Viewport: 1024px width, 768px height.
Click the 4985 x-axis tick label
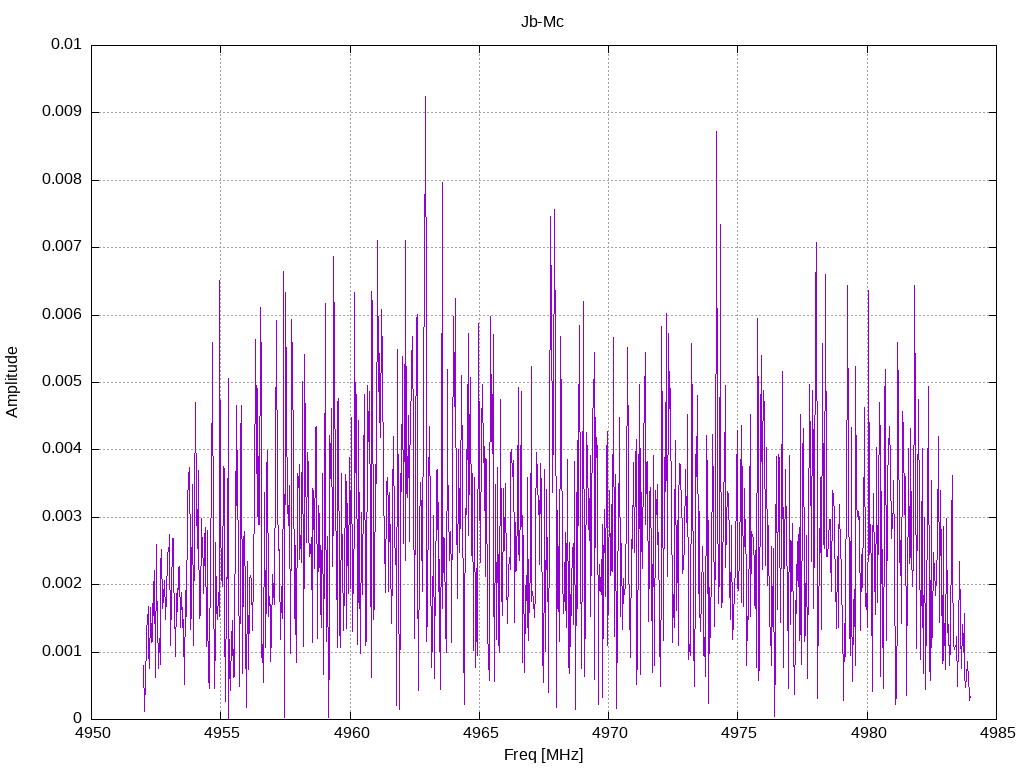tap(997, 733)
